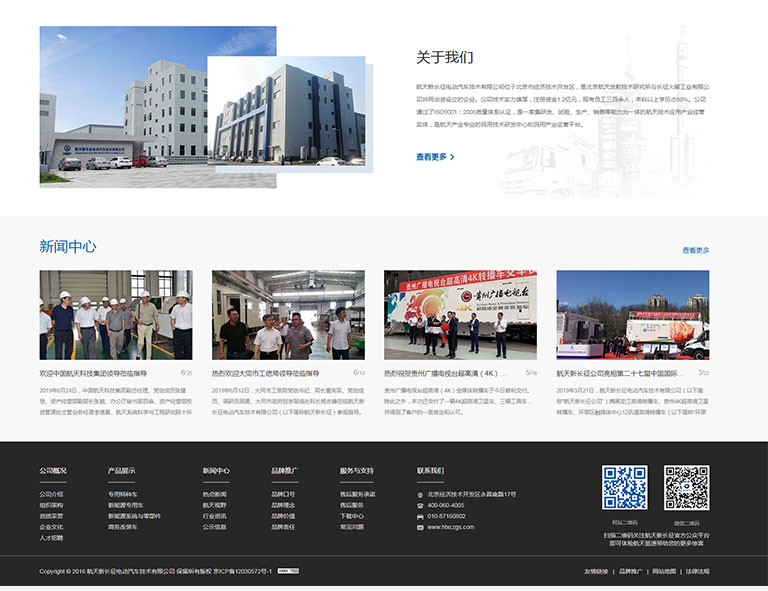Open 网站地图 in the bottom bar
Screen dimensions: 768x591
tap(664, 571)
